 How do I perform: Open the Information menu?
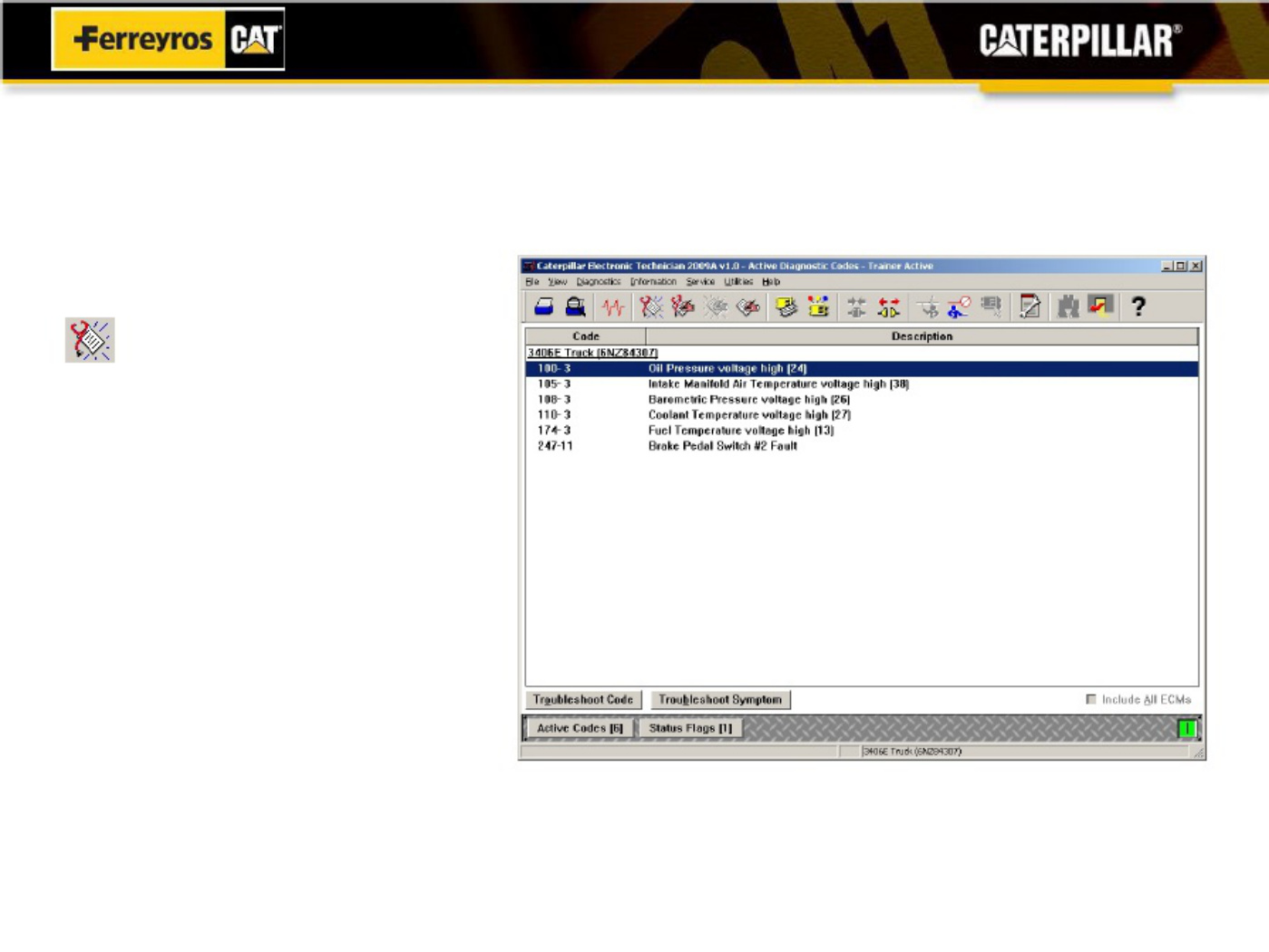point(653,282)
